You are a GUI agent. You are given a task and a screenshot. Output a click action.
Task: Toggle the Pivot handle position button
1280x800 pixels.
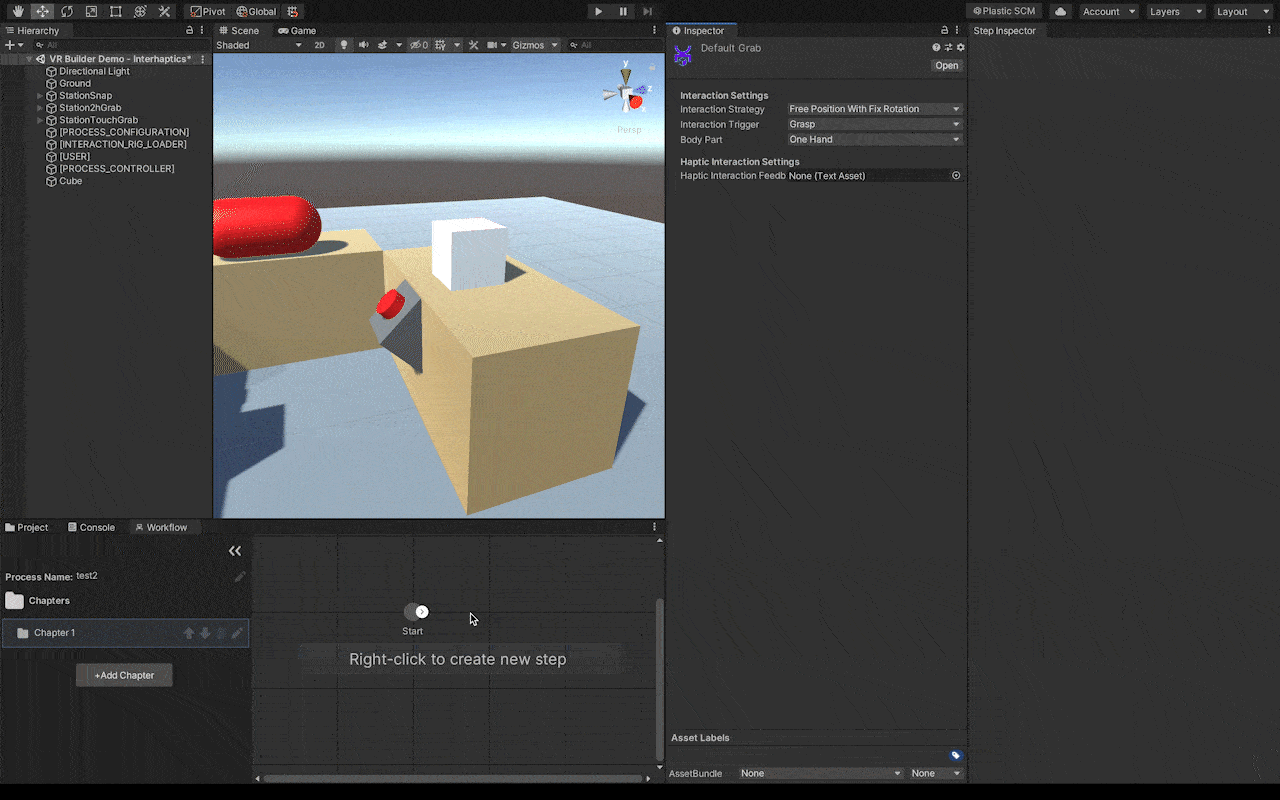click(x=208, y=11)
